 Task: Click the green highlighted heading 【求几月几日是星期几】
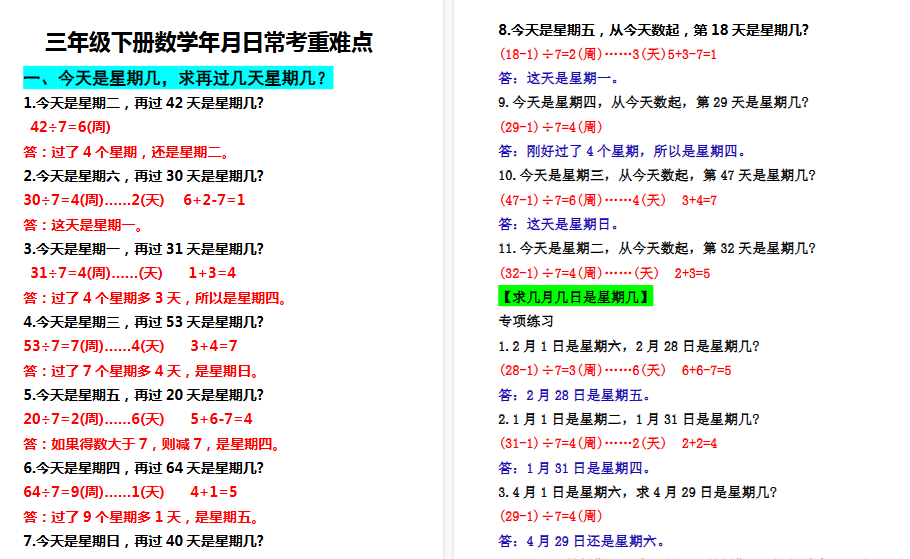(x=575, y=296)
